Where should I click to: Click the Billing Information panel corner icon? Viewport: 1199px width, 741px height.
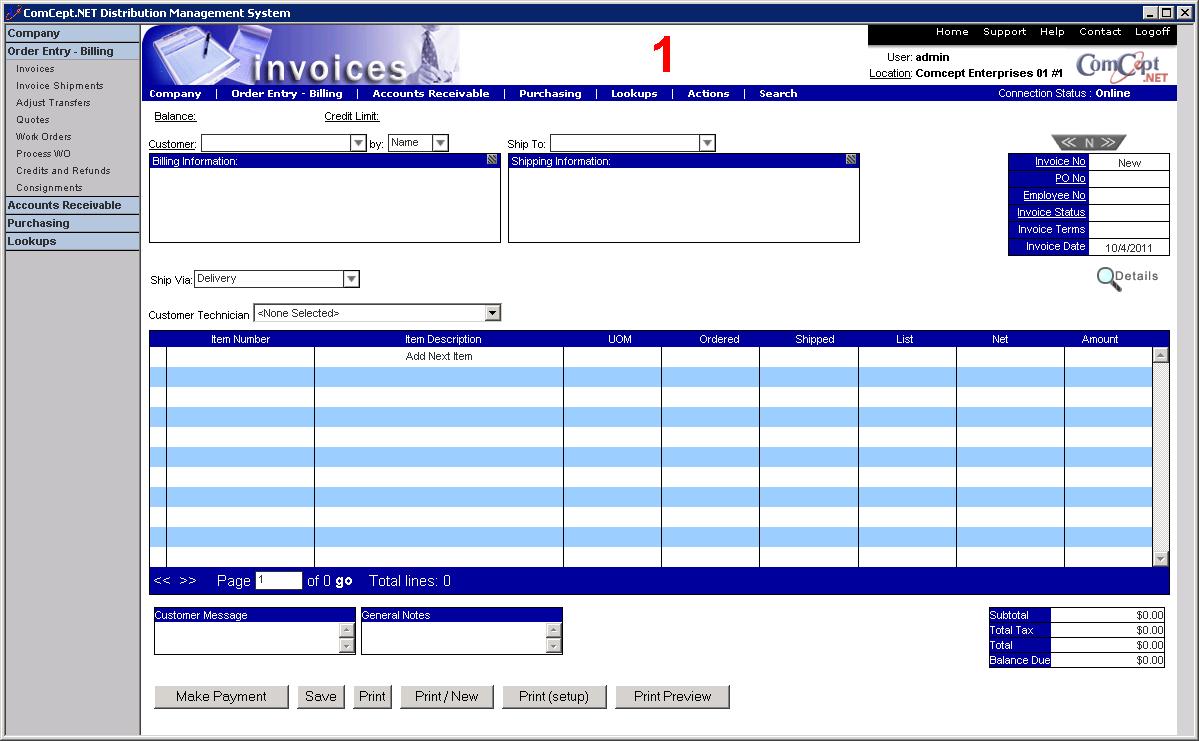(492, 159)
